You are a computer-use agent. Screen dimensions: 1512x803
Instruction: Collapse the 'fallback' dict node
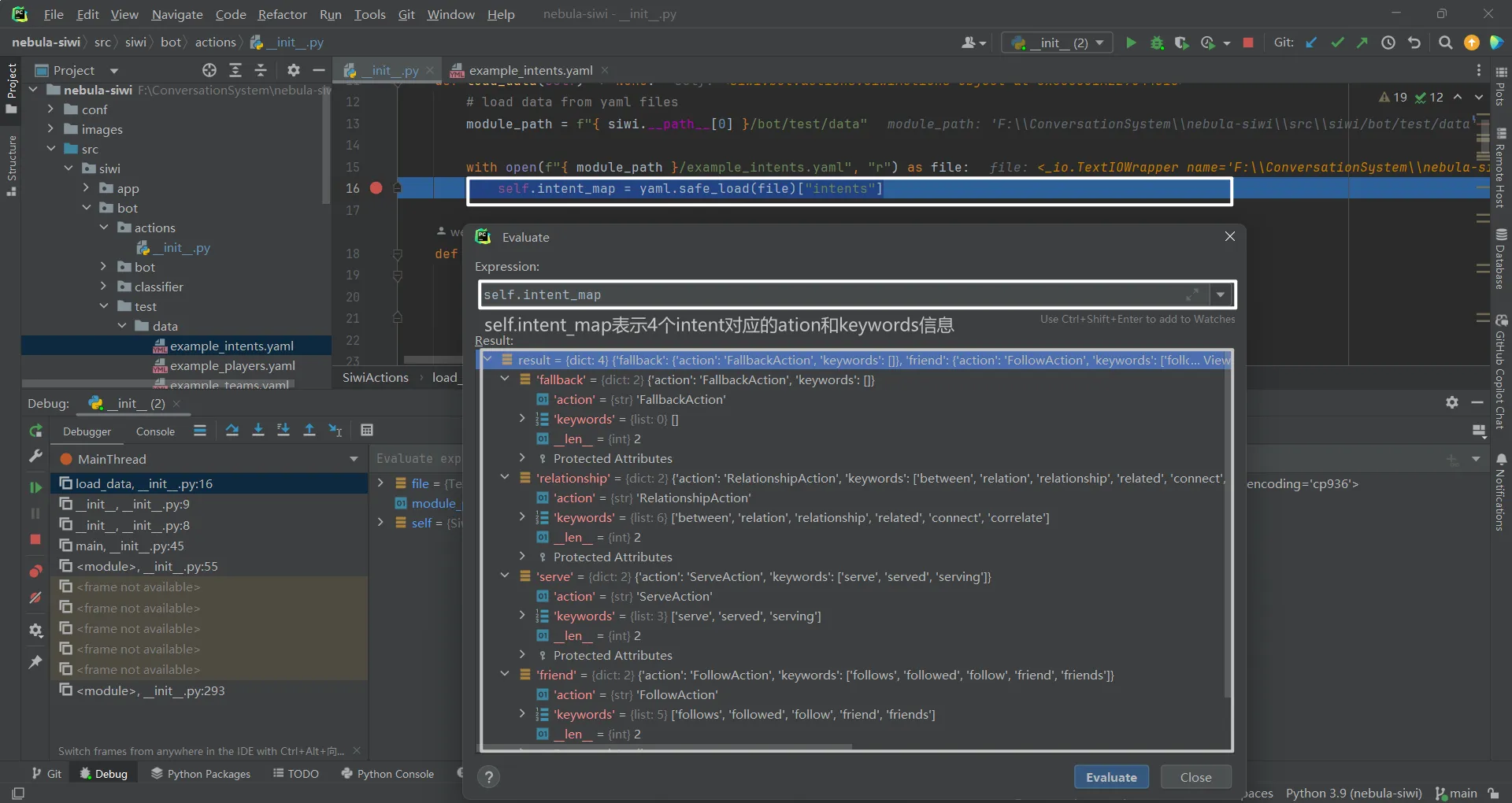click(505, 379)
